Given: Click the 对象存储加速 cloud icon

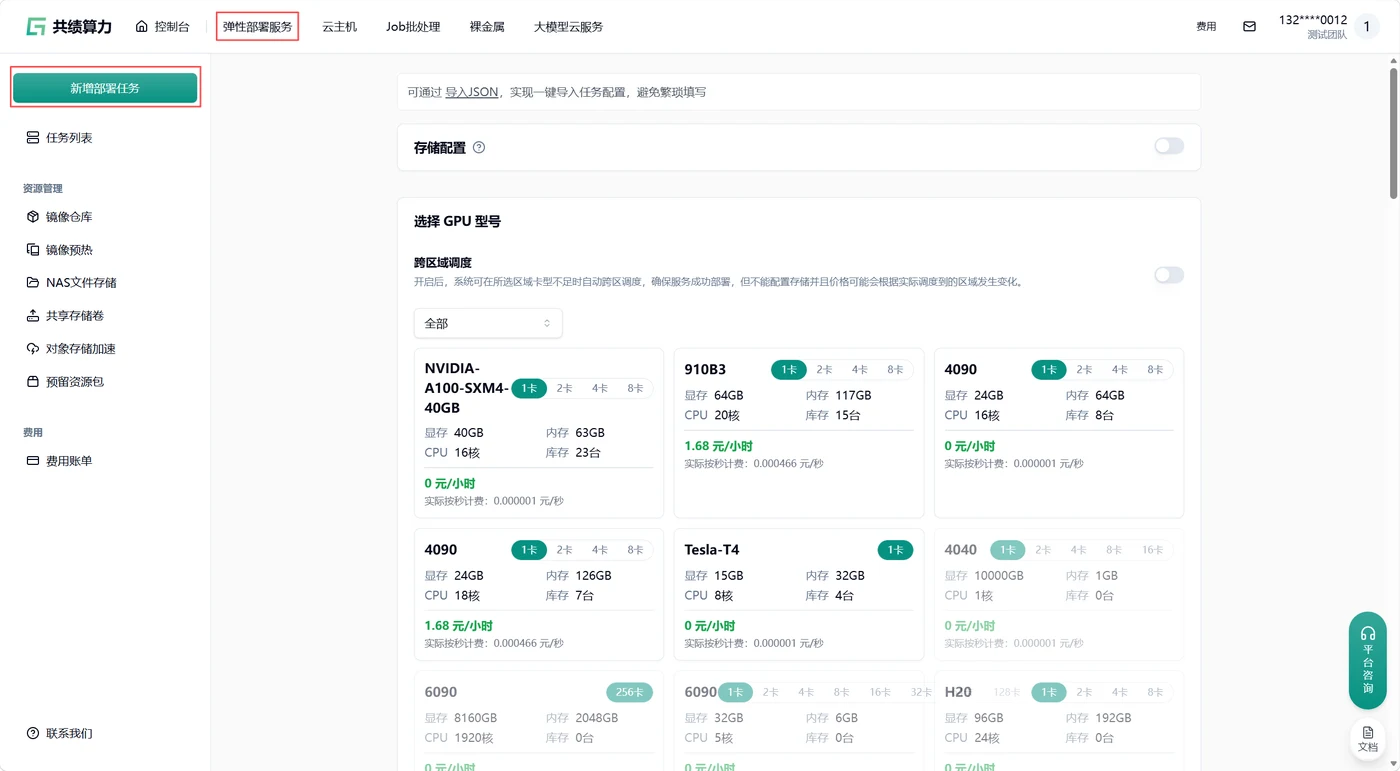Looking at the screenshot, I should (33, 349).
